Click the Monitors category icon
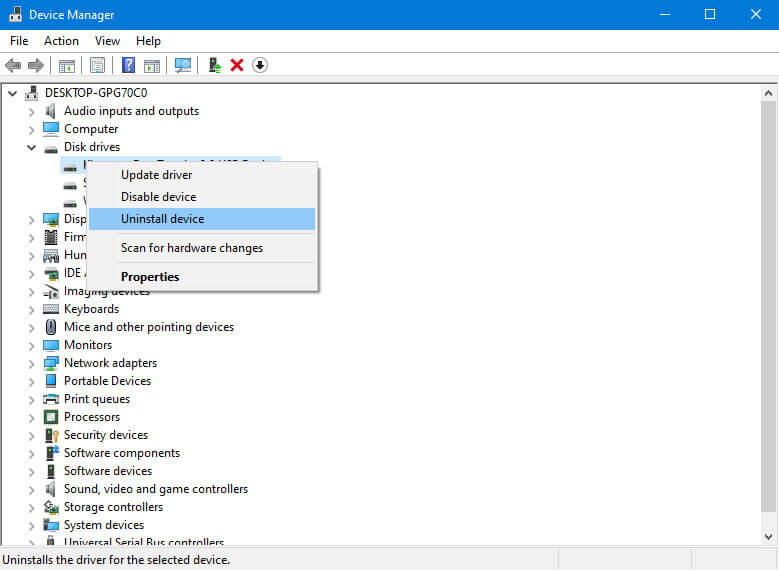 coord(51,345)
